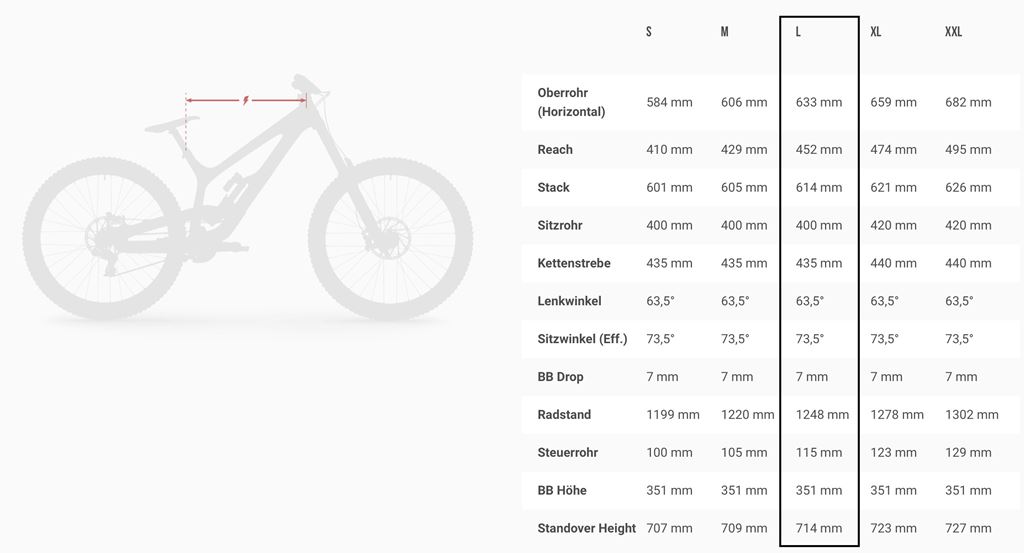This screenshot has height=553, width=1024.
Task: Click the bike's front wheel in the diagram
Action: tap(391, 239)
